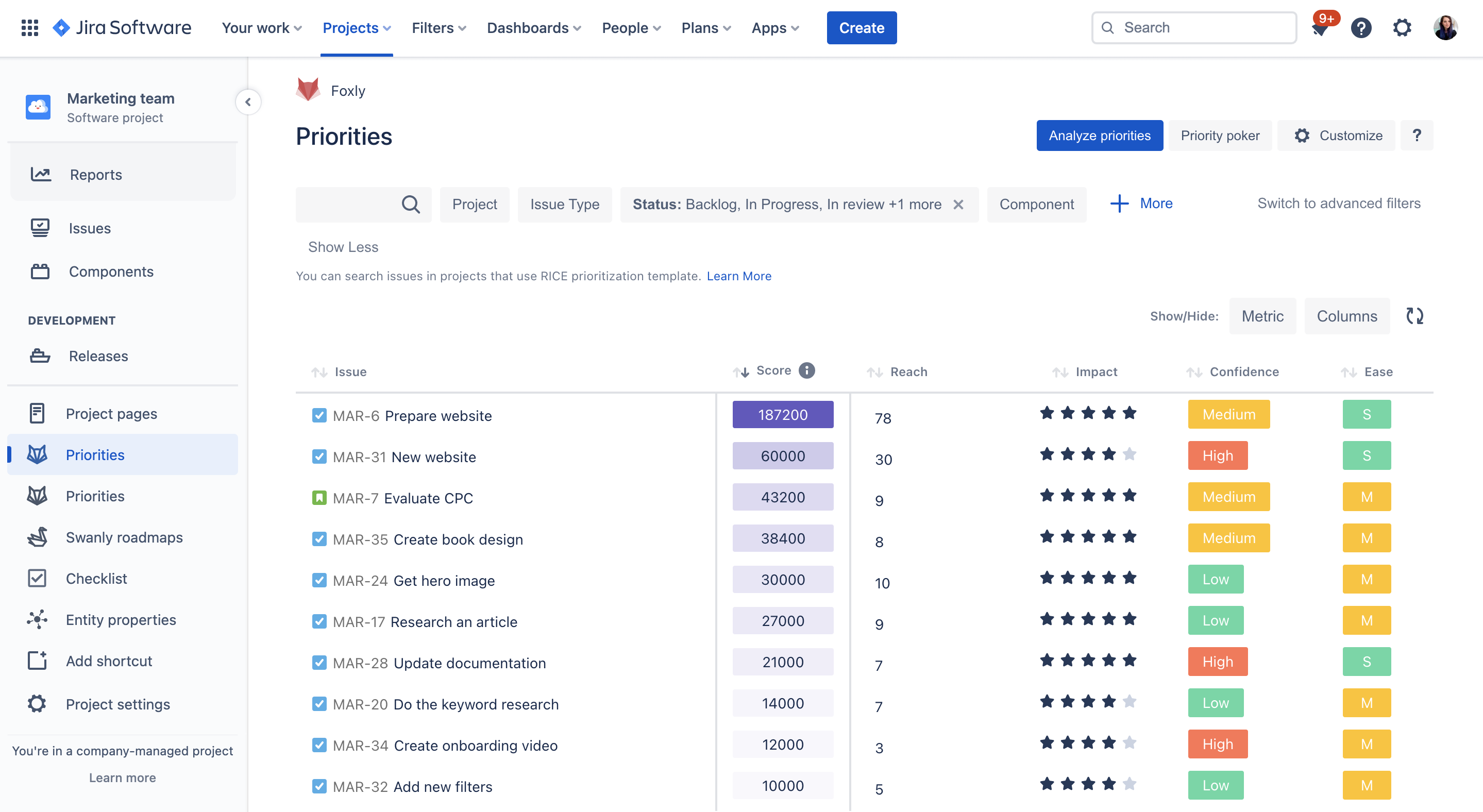Open the Jira app switcher grid

(29, 28)
